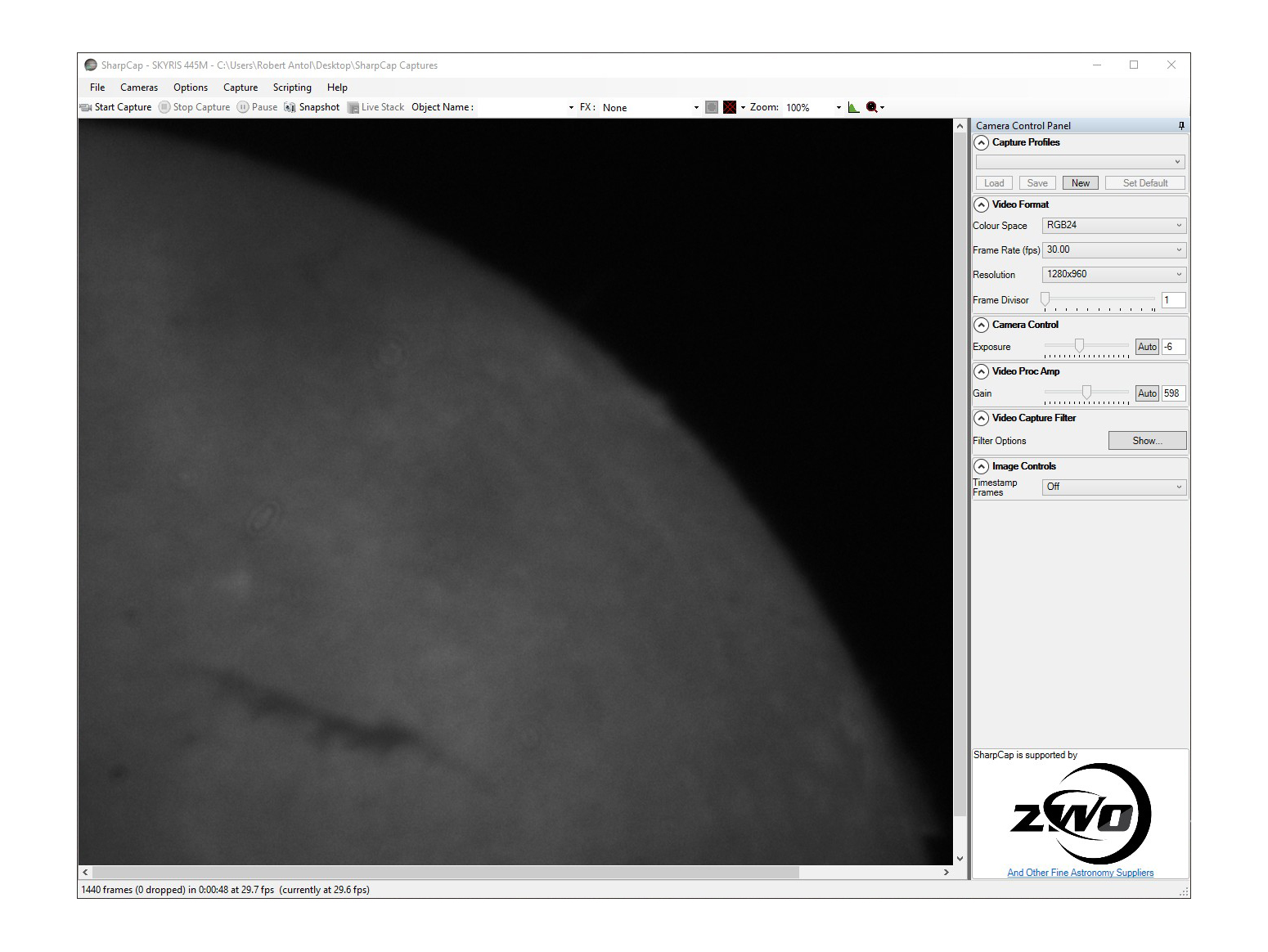Image resolution: width=1268 pixels, height=952 pixels.
Task: Open the Object Name dropdown
Action: coord(571,108)
